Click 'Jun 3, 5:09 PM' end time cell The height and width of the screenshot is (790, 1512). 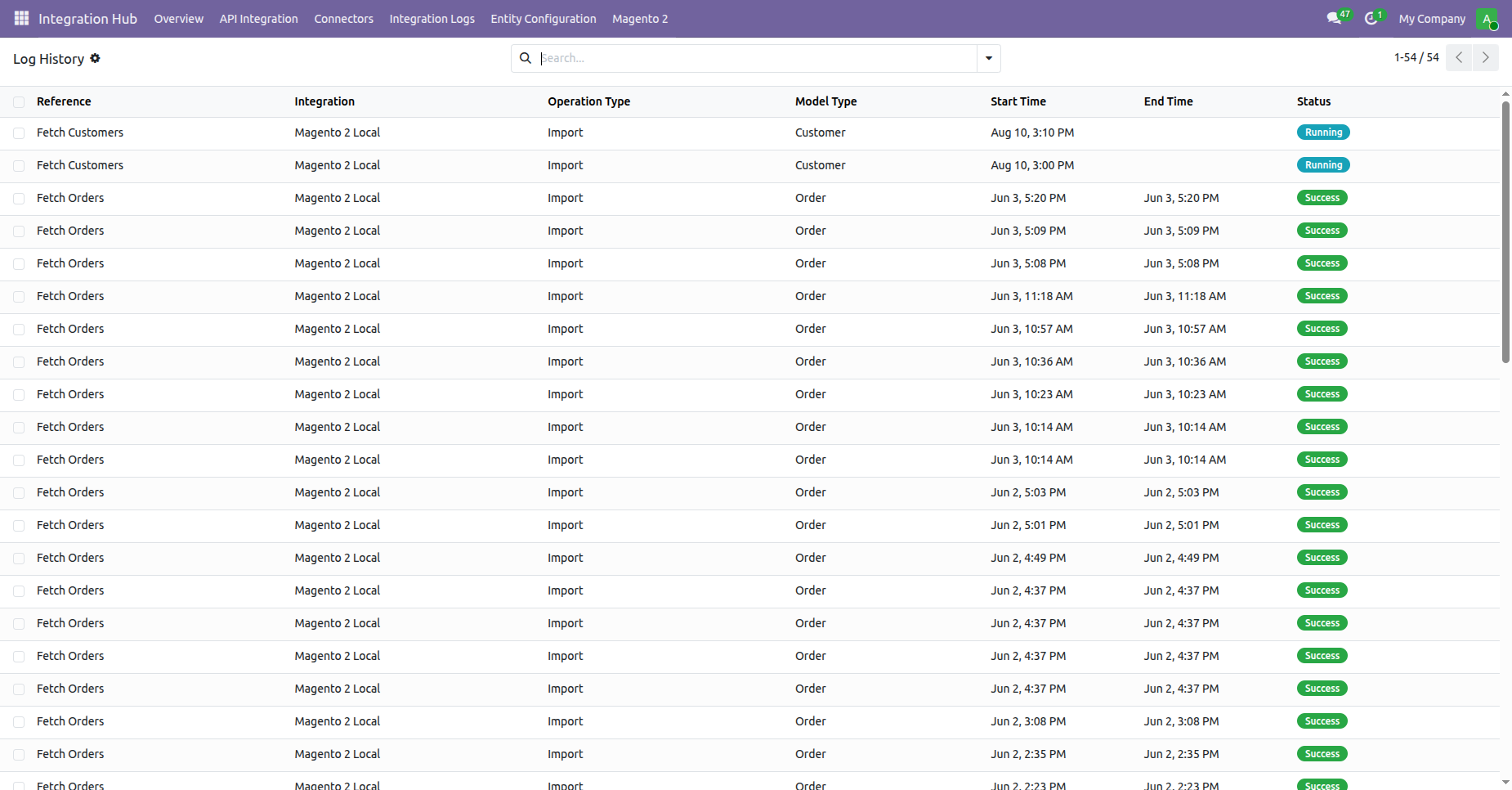coord(1181,231)
